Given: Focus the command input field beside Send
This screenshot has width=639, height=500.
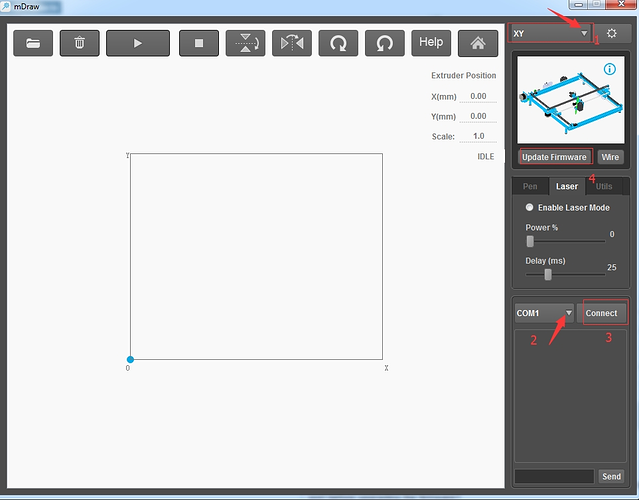Looking at the screenshot, I should click(x=554, y=476).
